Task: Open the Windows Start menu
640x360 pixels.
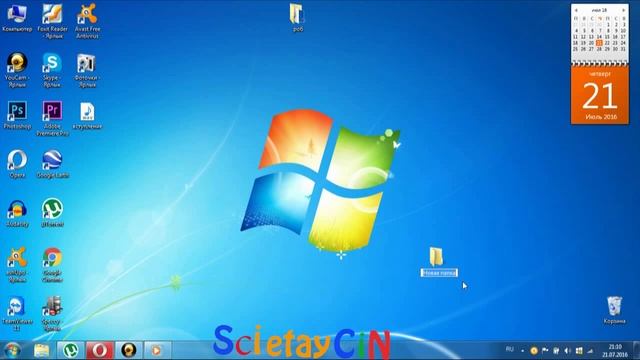Action: (12, 350)
